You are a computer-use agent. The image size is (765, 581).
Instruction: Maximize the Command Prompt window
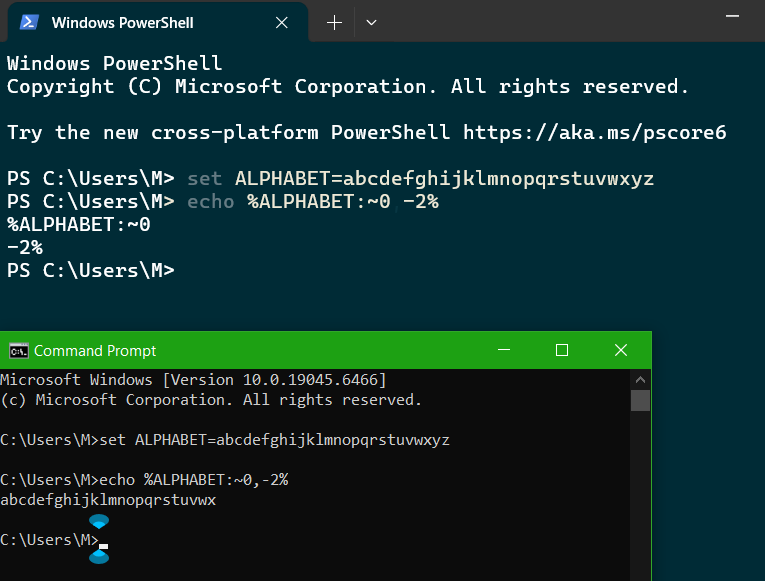(562, 350)
